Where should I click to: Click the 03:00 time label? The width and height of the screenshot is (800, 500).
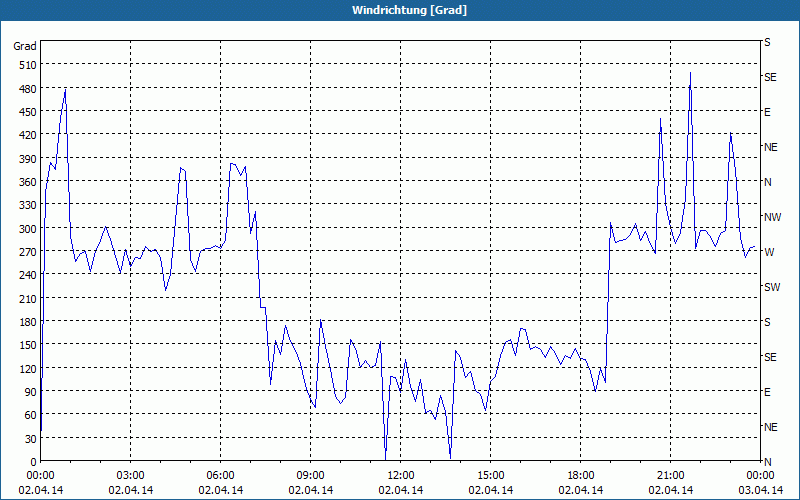tap(131, 476)
